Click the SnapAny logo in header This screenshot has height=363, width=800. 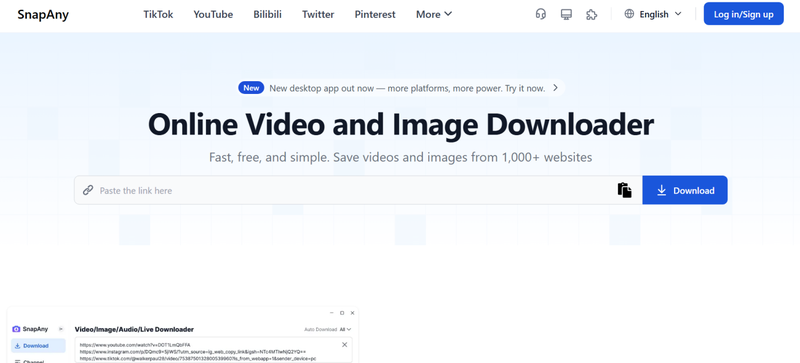[x=43, y=14]
